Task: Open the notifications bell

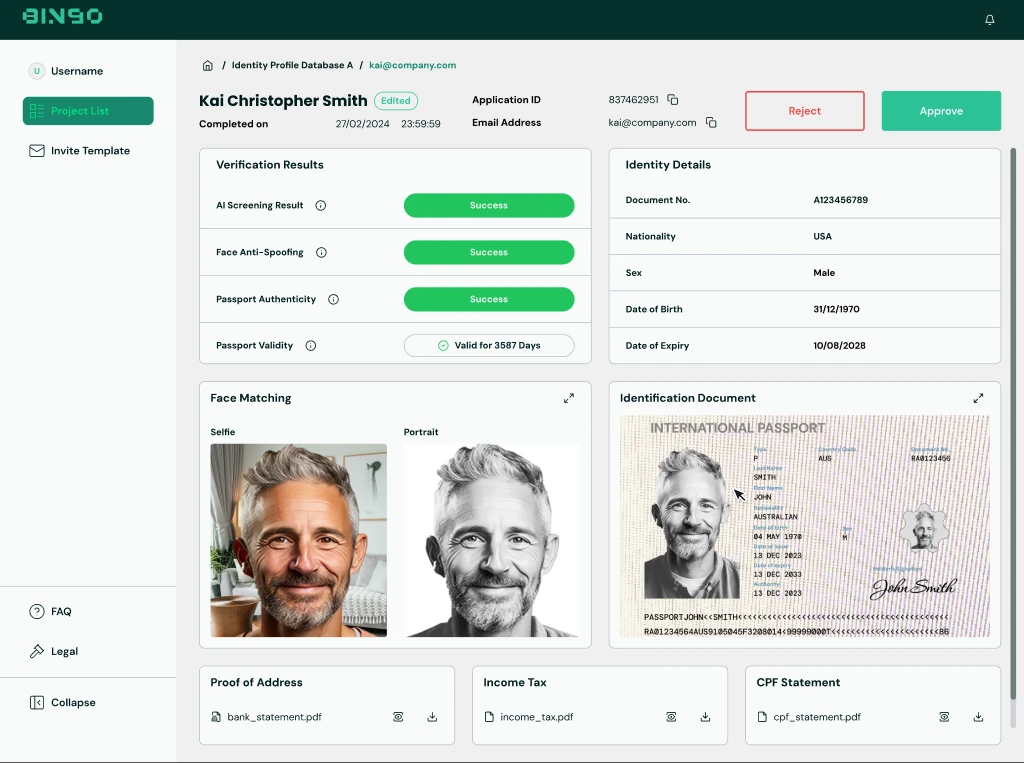Action: pyautogui.click(x=989, y=20)
